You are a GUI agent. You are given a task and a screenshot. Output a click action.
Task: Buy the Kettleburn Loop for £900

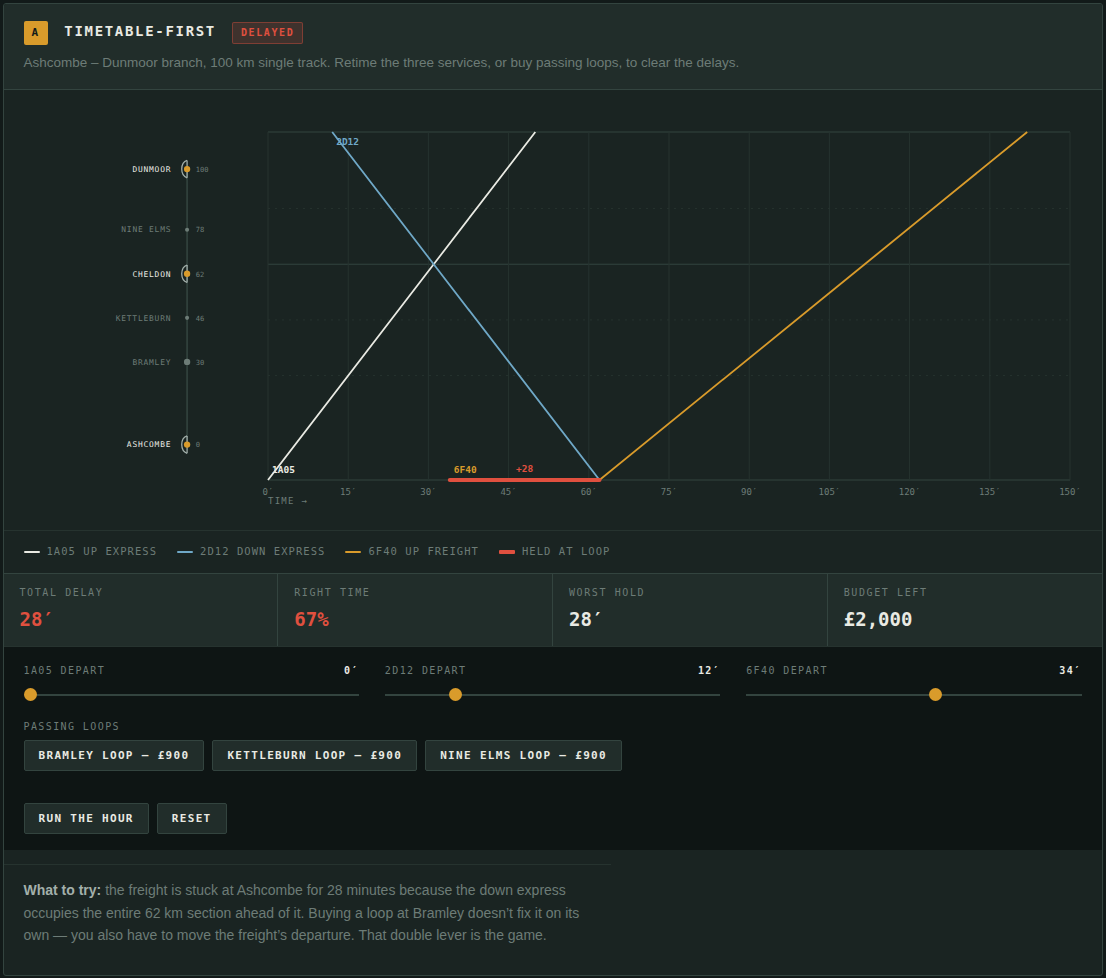click(314, 755)
